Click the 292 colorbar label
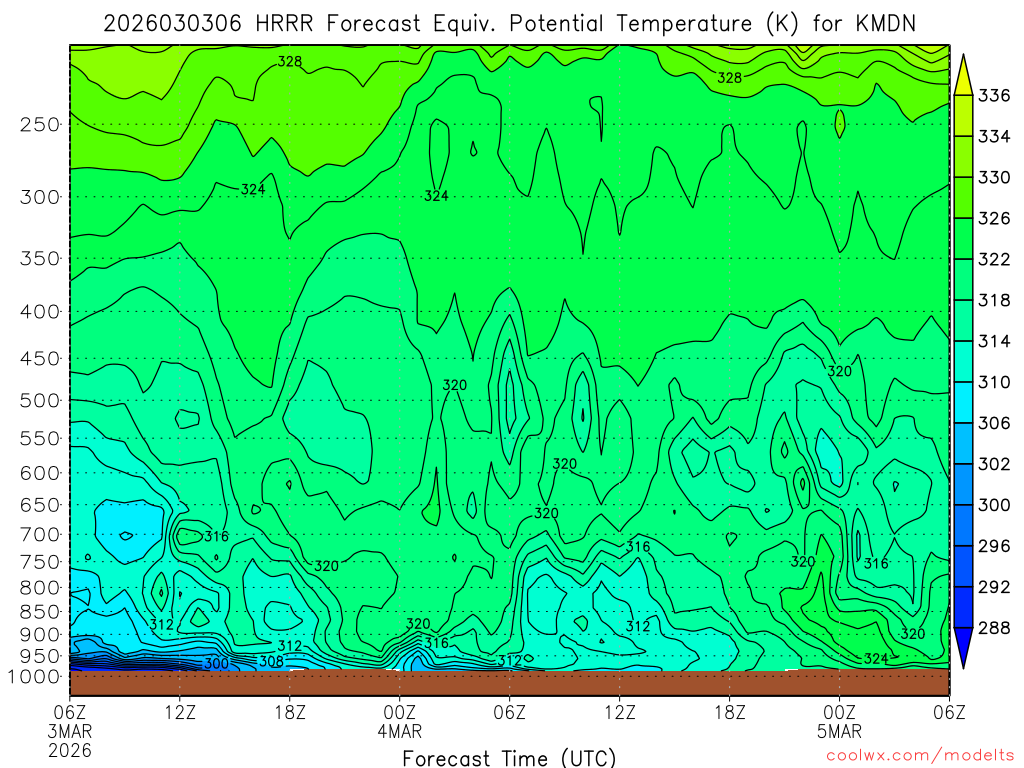Screen dimensions: 1024x768 click(994, 587)
